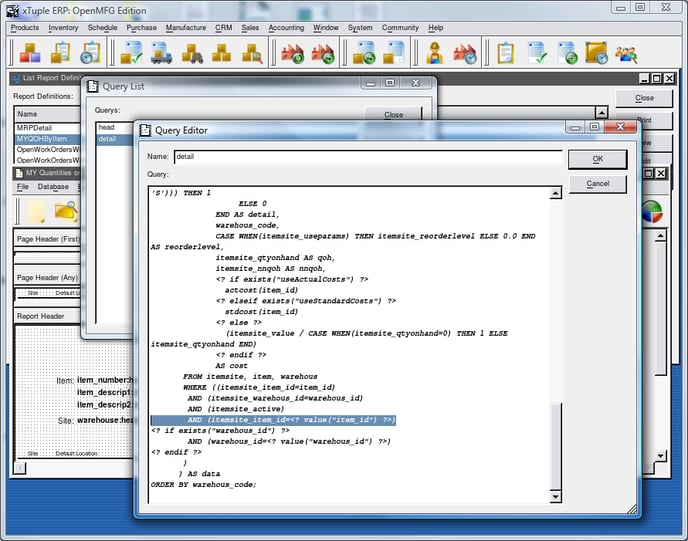
Task: Click the Close button in Query List
Action: pos(393,114)
